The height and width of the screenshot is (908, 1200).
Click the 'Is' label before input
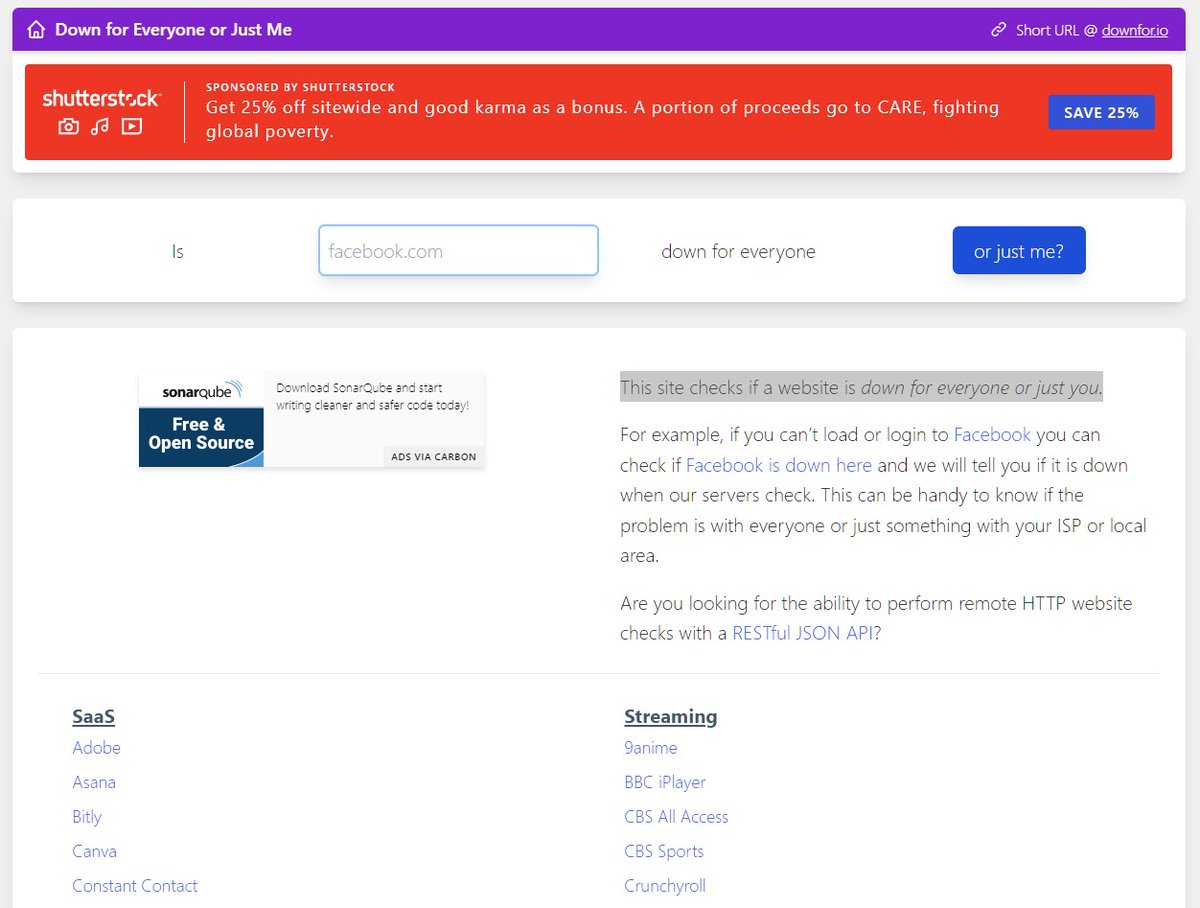[x=178, y=252]
